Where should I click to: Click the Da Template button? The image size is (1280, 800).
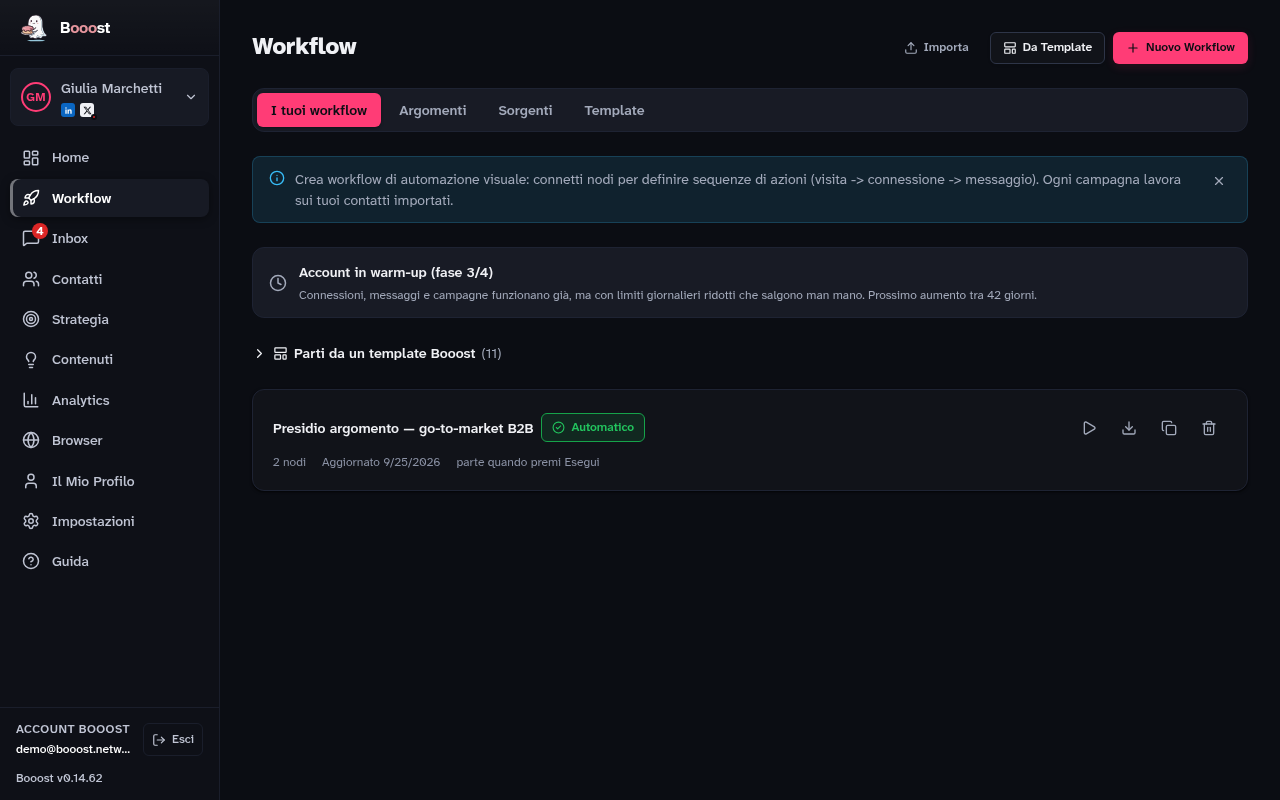(x=1047, y=48)
